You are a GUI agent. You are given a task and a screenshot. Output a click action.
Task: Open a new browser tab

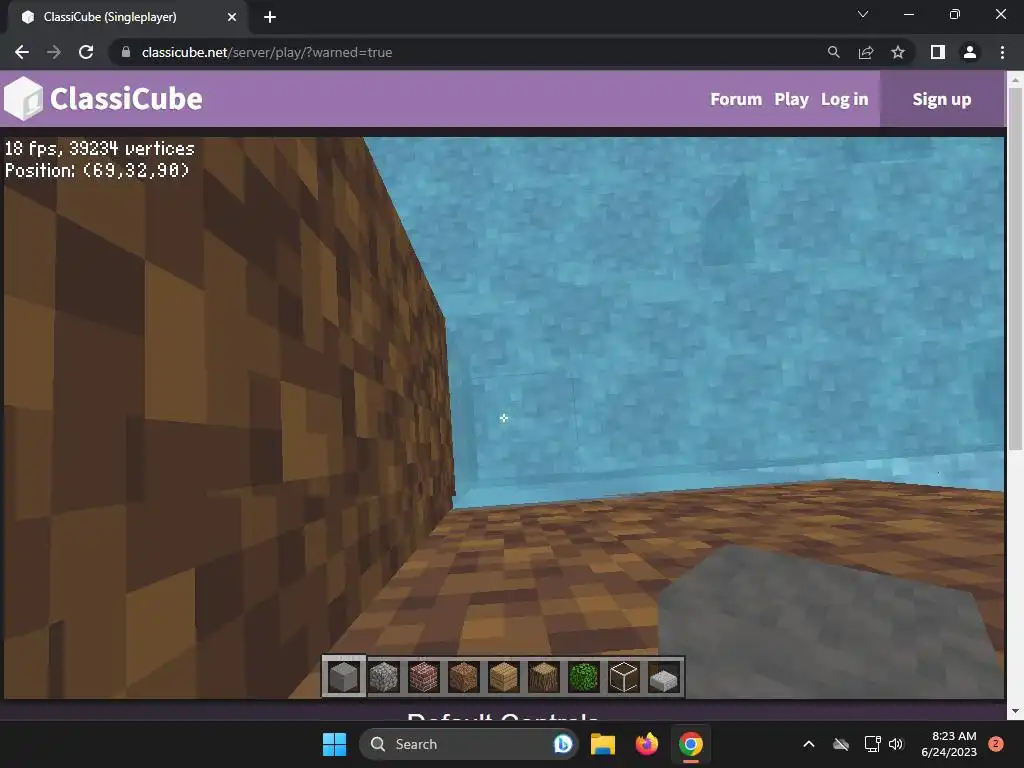(270, 17)
